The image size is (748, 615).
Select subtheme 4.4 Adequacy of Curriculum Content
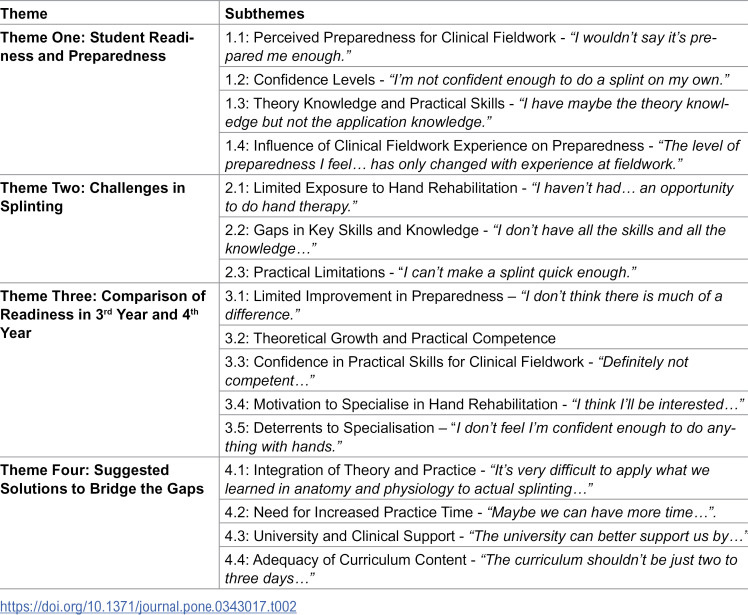point(484,568)
